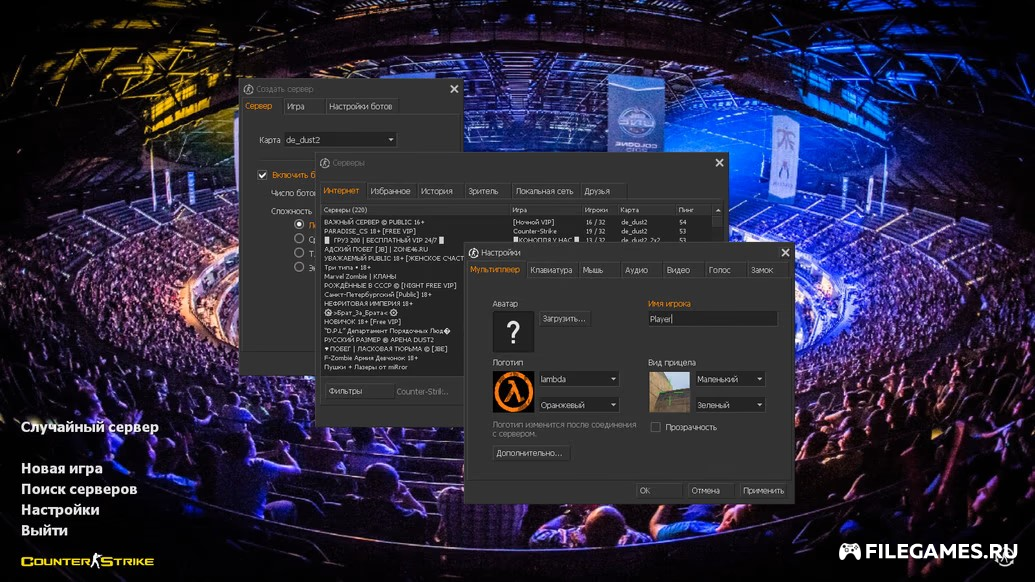Click Поиск серверов in main menu
The height and width of the screenshot is (582, 1035).
click(x=79, y=489)
